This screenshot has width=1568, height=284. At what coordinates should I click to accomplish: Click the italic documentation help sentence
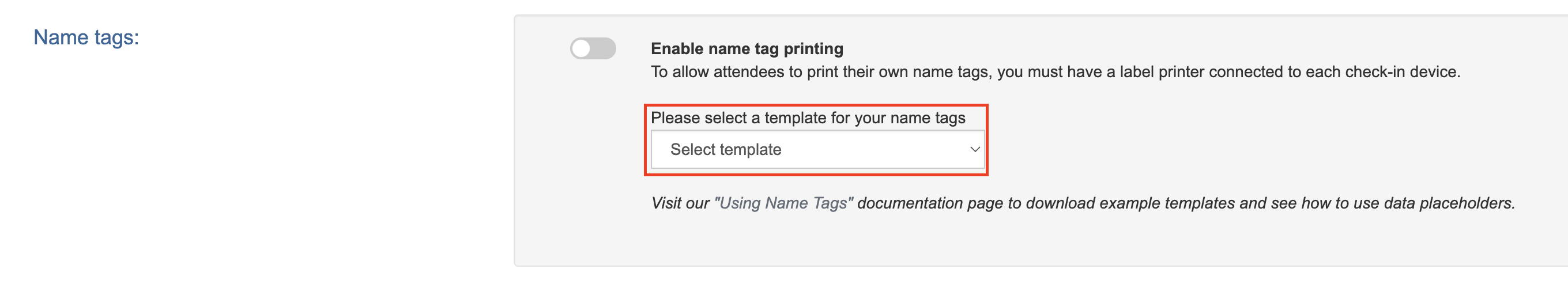(x=1083, y=203)
